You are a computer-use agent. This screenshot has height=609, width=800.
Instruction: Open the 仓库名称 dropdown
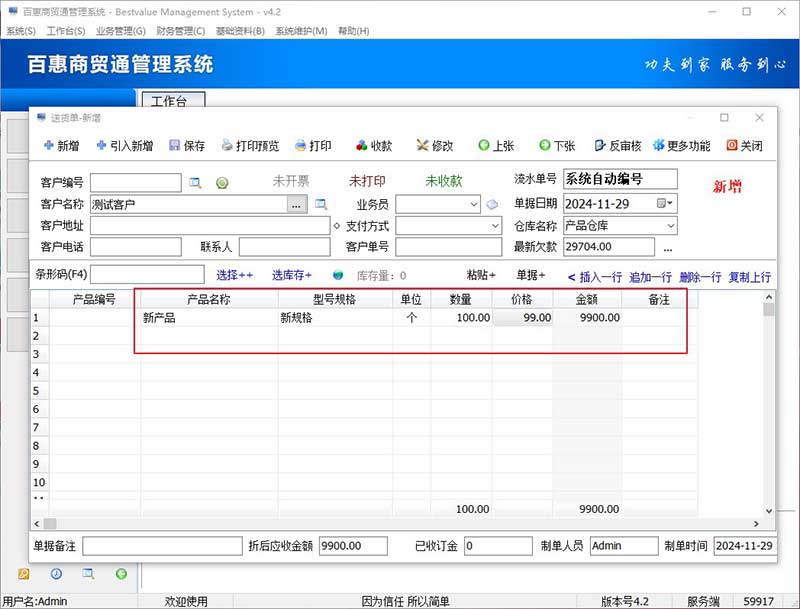[670, 225]
